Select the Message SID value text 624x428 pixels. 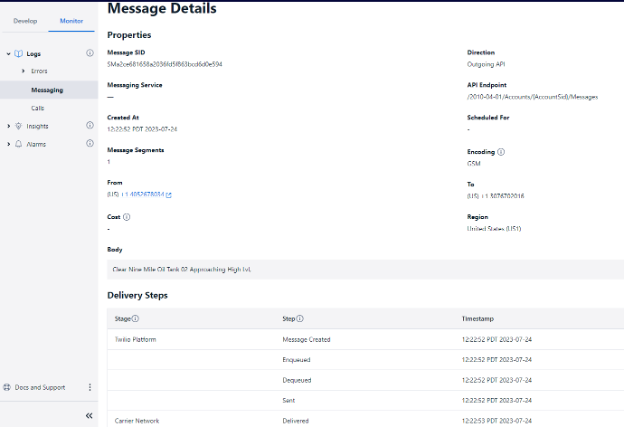165,64
